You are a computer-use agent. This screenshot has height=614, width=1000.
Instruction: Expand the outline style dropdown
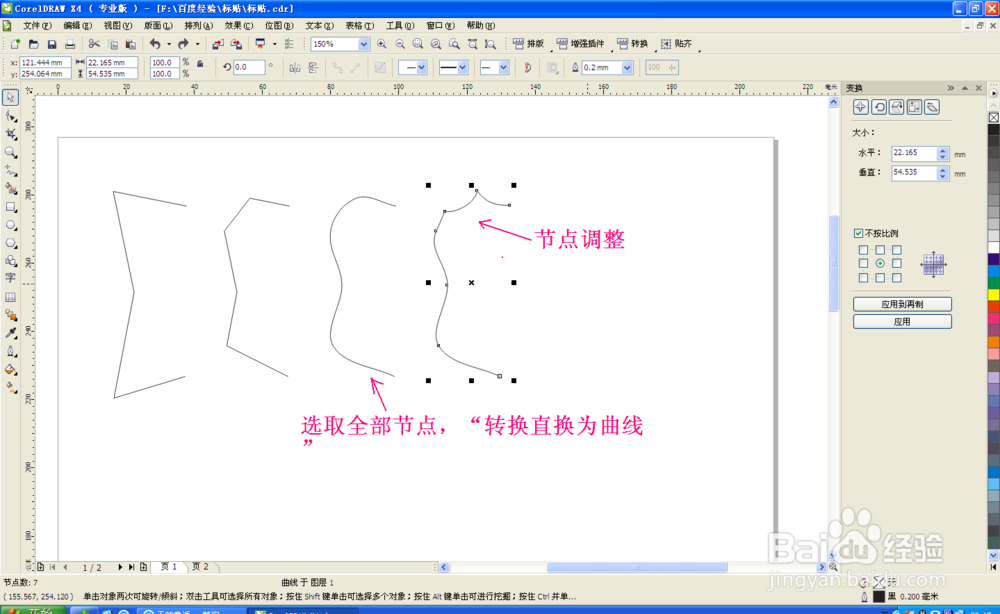(462, 68)
